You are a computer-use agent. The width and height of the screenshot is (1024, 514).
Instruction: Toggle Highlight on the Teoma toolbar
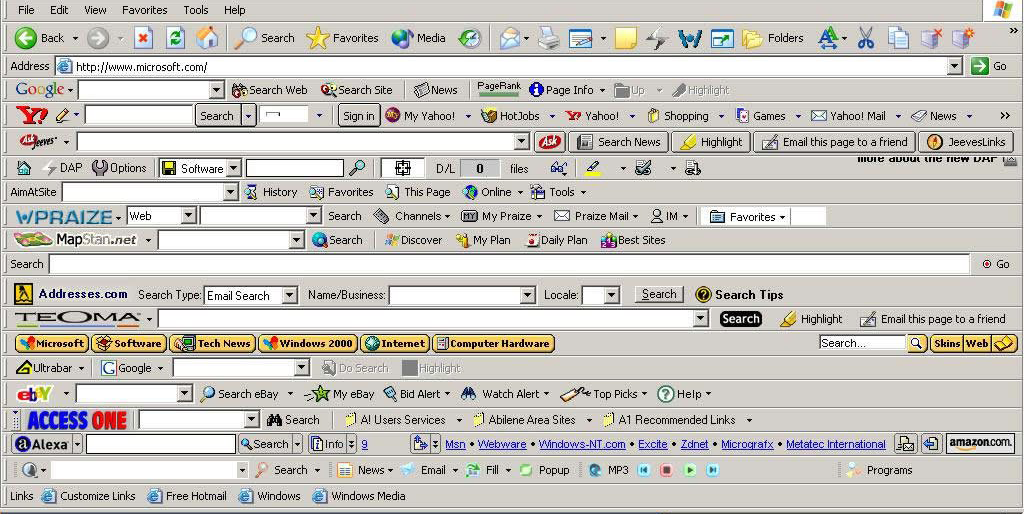(811, 319)
